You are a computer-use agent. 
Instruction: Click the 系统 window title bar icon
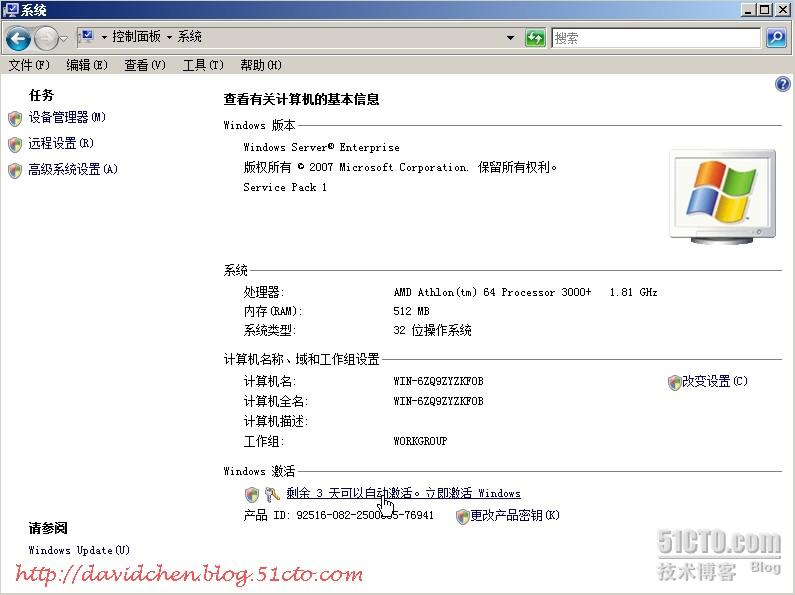[x=10, y=10]
